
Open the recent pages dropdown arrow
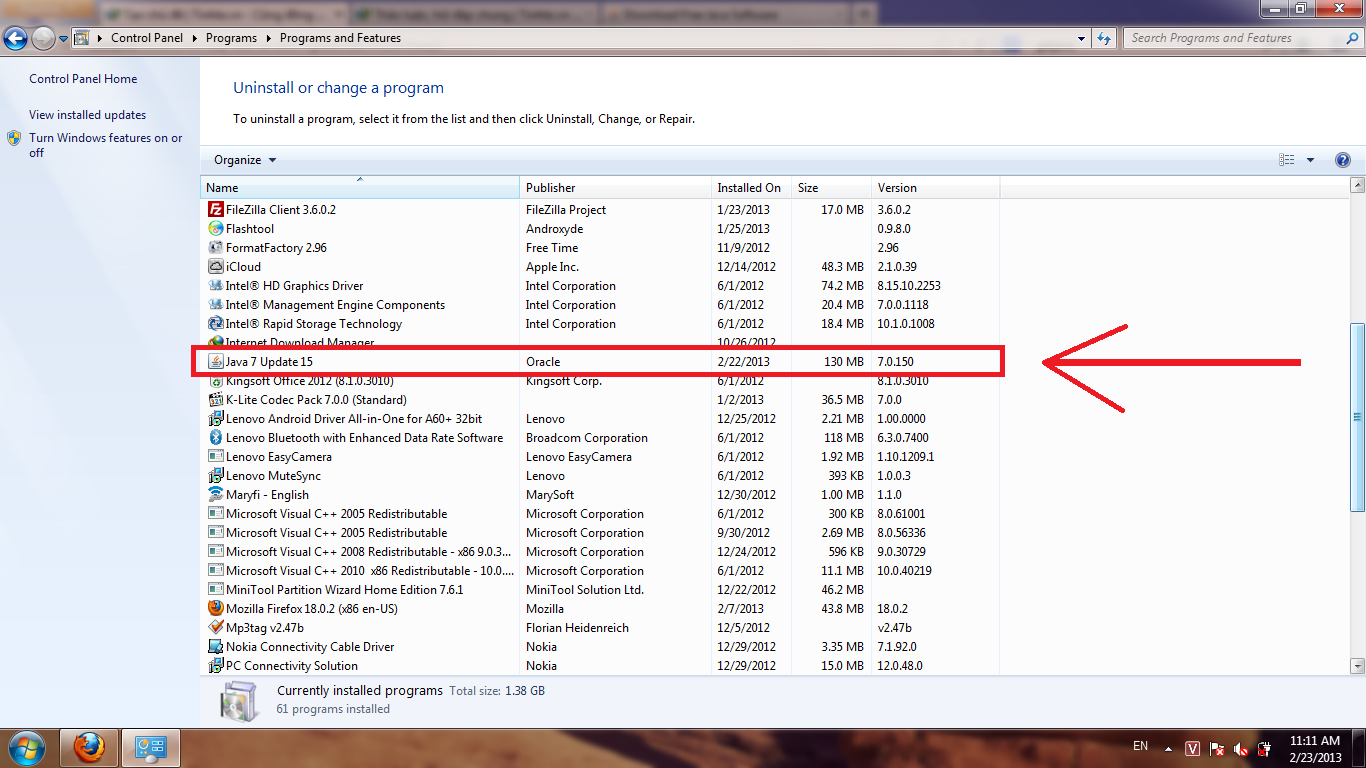coord(64,39)
